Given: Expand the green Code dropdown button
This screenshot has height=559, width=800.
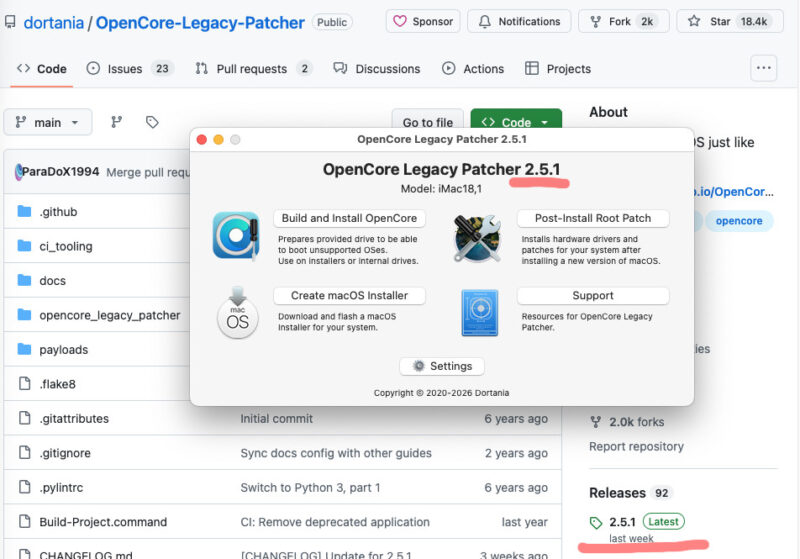Looking at the screenshot, I should (x=516, y=122).
